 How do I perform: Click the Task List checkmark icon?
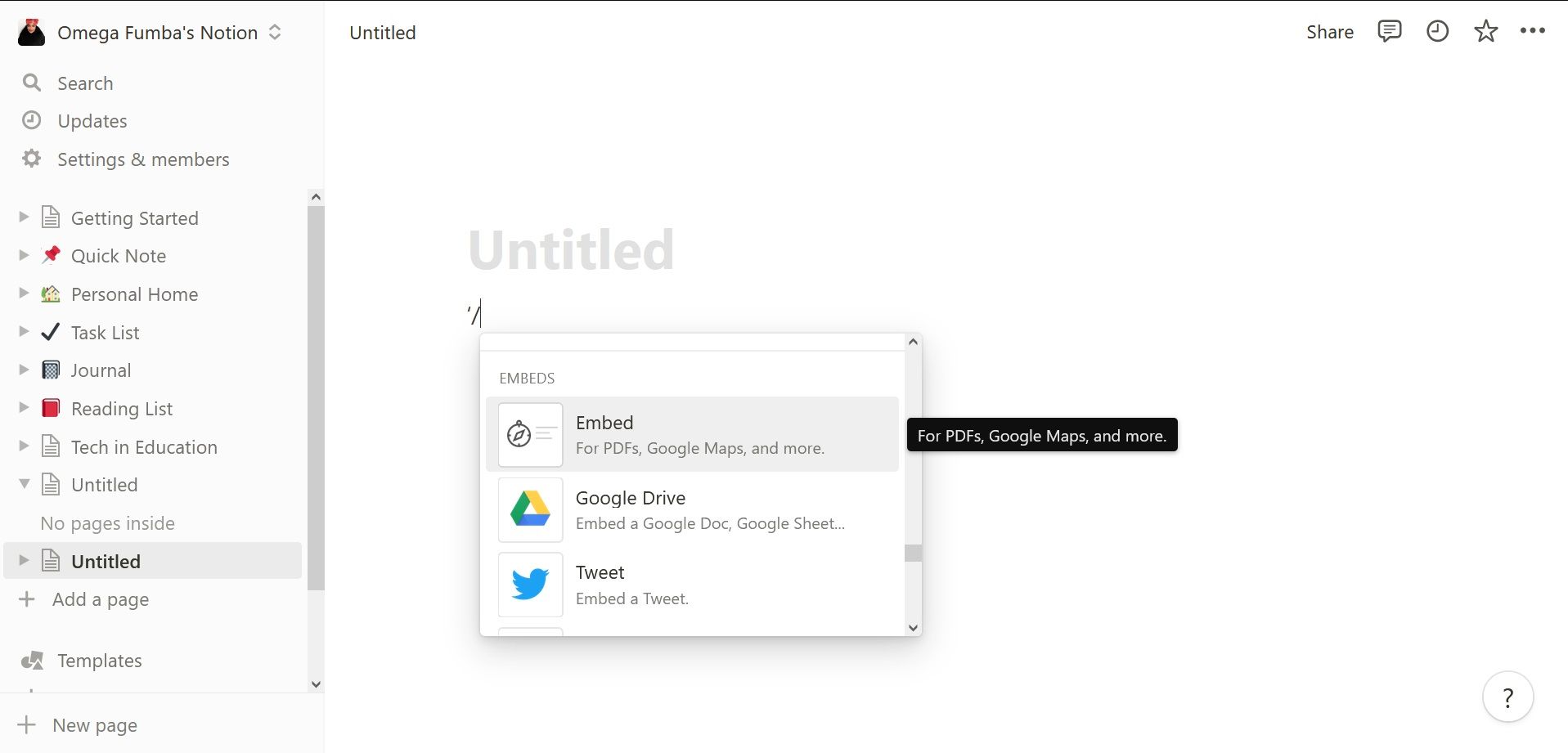pos(51,332)
